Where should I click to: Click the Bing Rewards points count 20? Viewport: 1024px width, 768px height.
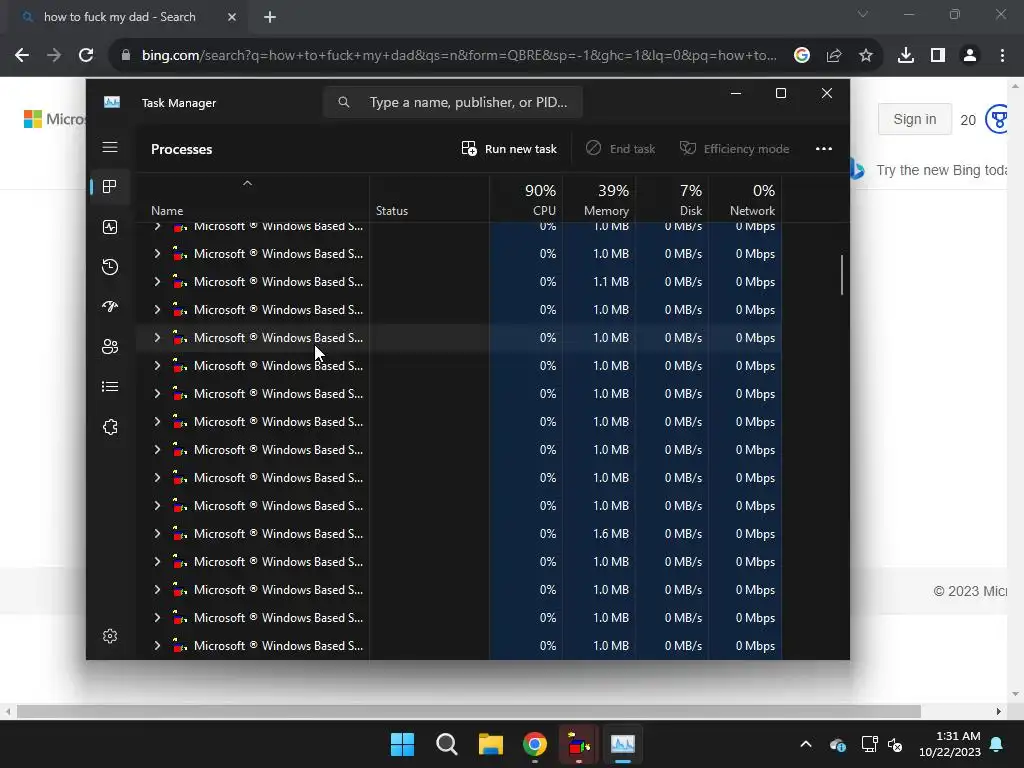pos(968,120)
